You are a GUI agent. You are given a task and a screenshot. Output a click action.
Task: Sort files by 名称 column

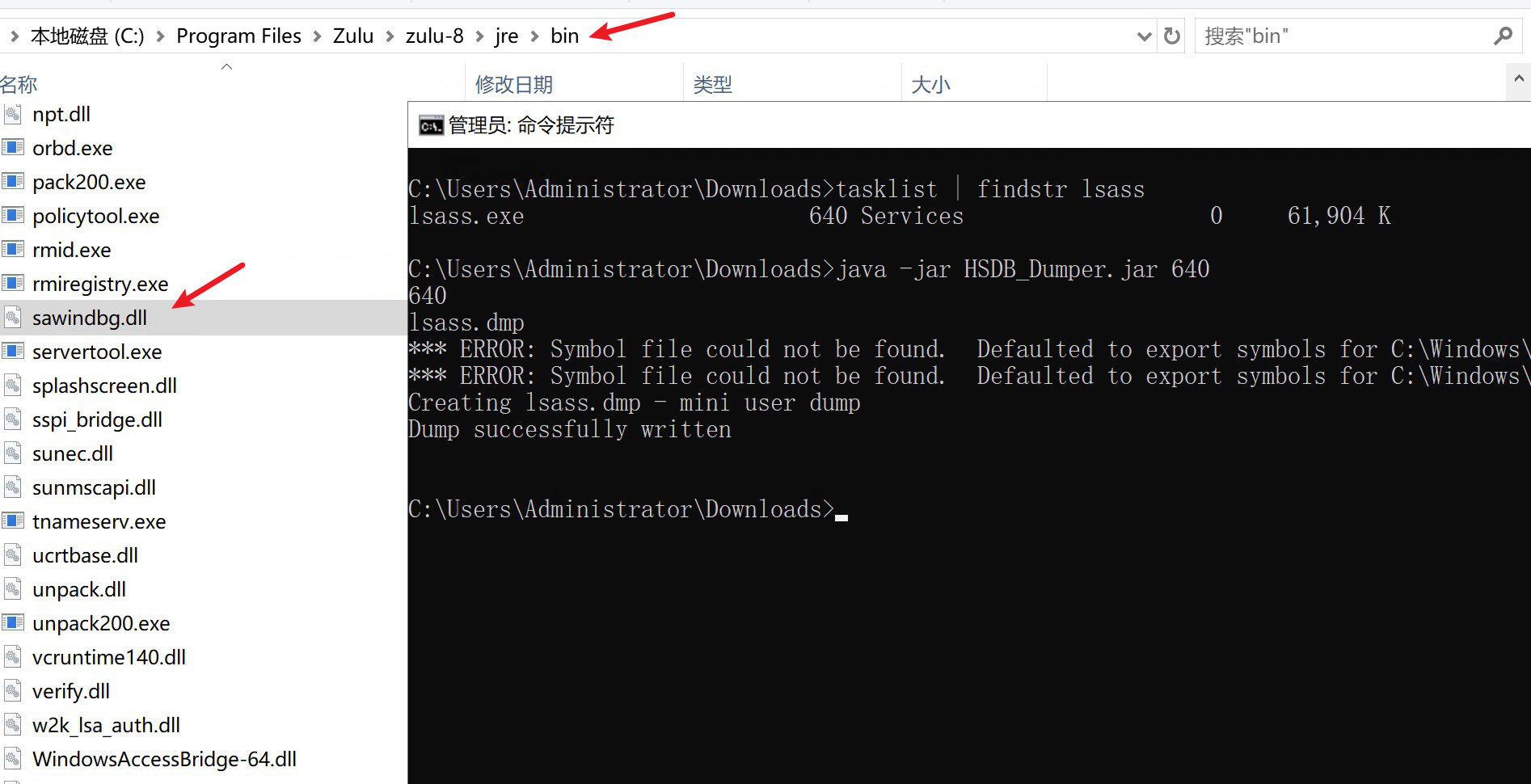click(19, 84)
